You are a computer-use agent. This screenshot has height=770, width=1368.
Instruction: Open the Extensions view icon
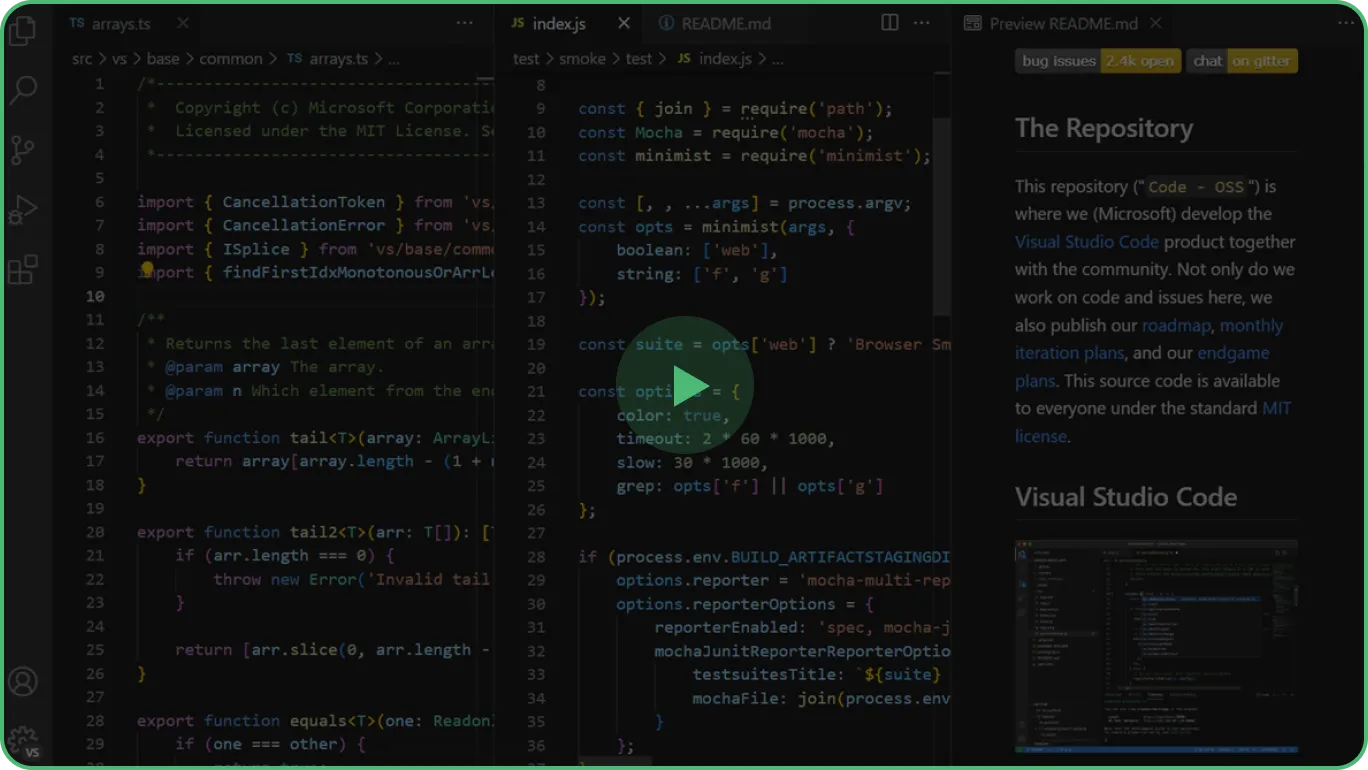pos(22,270)
